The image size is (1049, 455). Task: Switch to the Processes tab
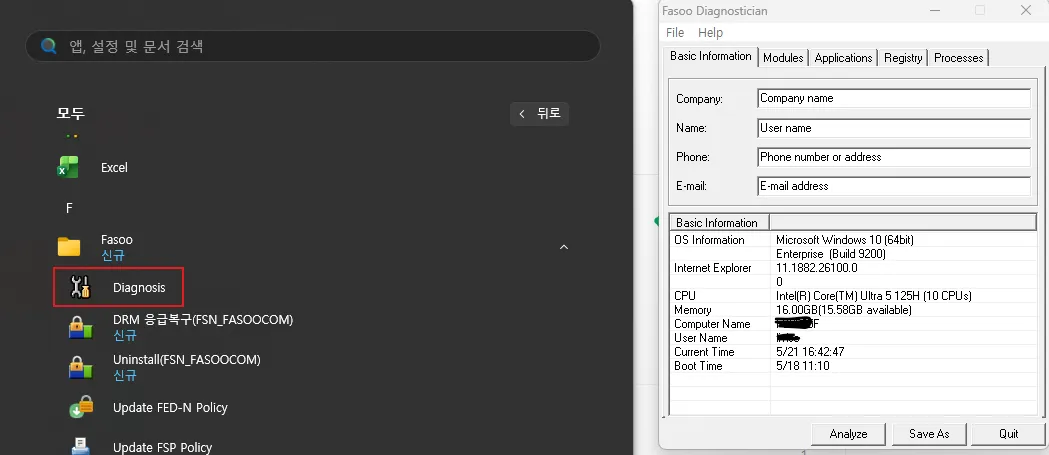coord(959,58)
